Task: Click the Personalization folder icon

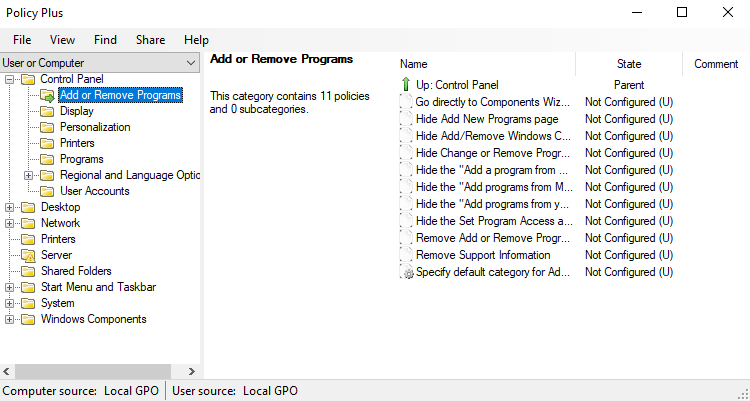Action: click(47, 127)
